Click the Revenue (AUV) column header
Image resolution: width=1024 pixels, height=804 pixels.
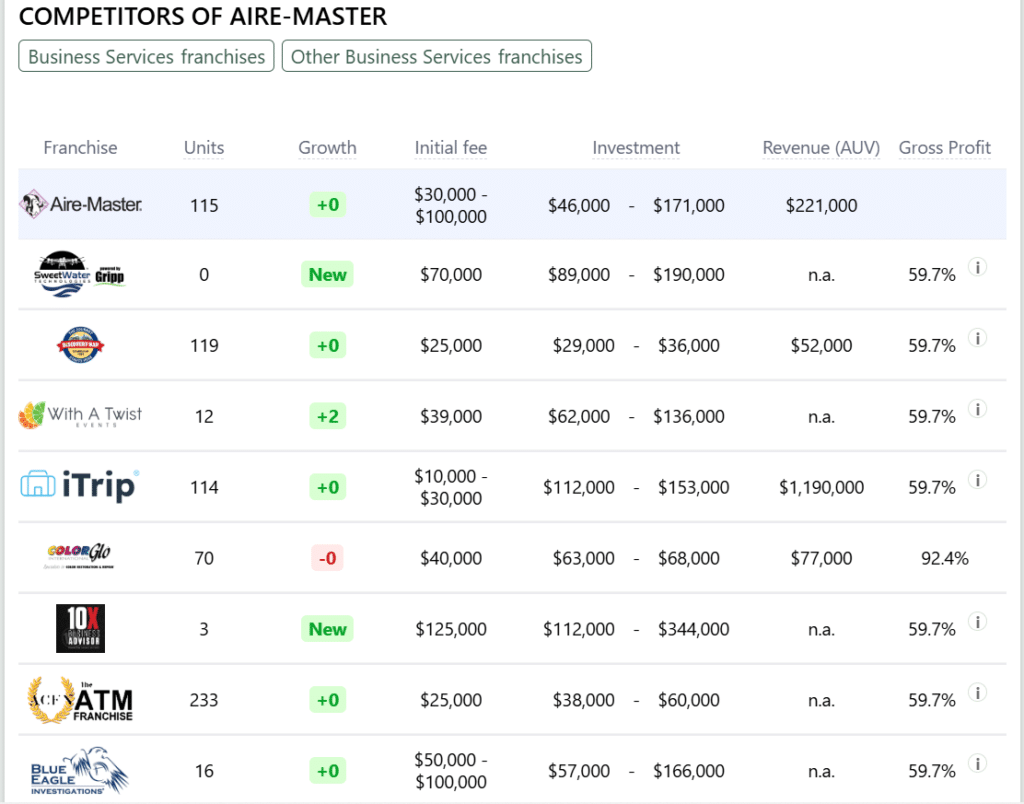tap(821, 148)
